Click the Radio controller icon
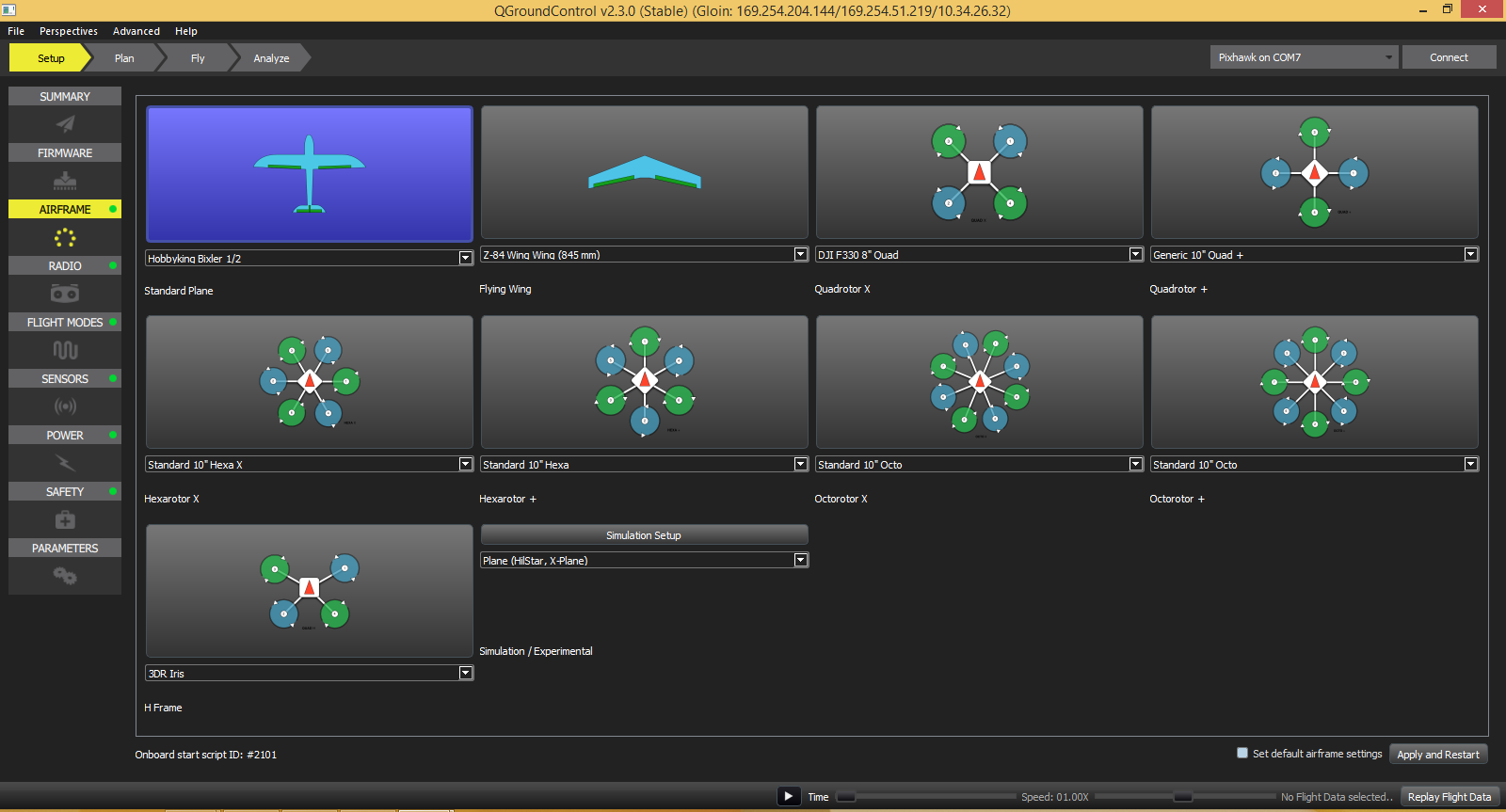Viewport: 1506px width, 812px height. [65, 294]
